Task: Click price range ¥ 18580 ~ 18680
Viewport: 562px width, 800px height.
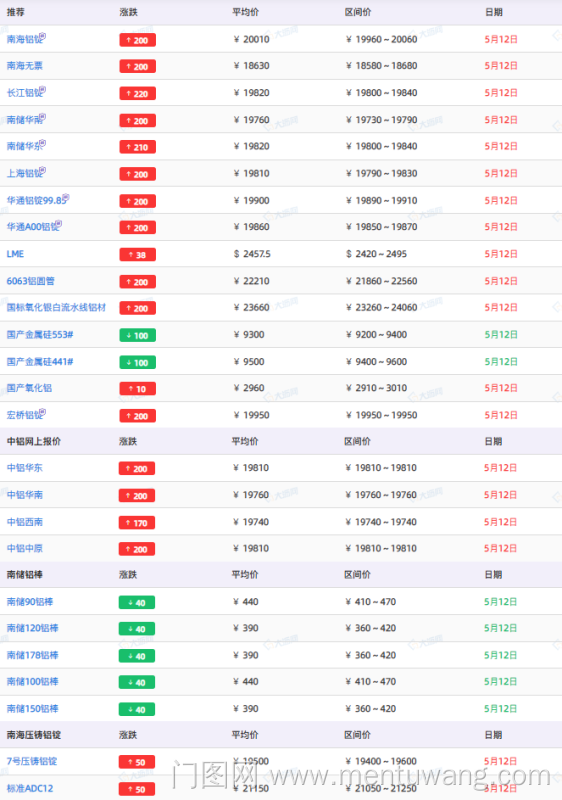Action: [x=381, y=66]
